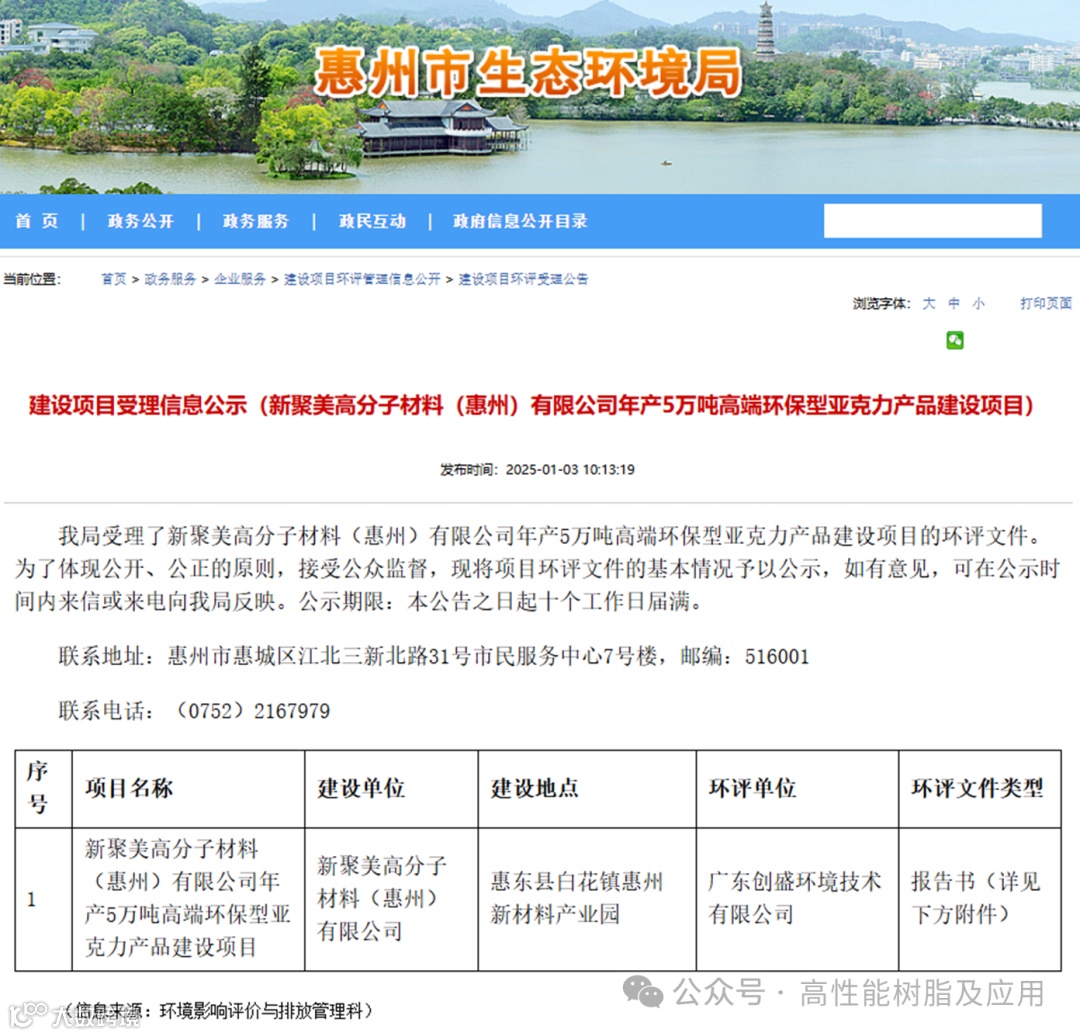Click the 项目名称 table header

[129, 788]
